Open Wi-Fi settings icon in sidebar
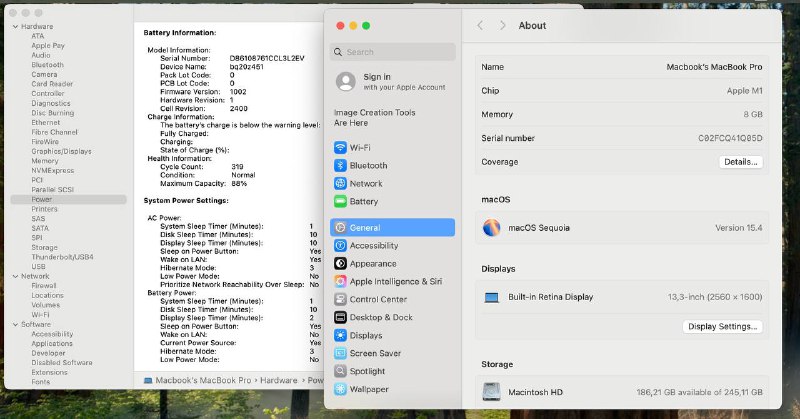This screenshot has width=800, height=419. [x=340, y=147]
